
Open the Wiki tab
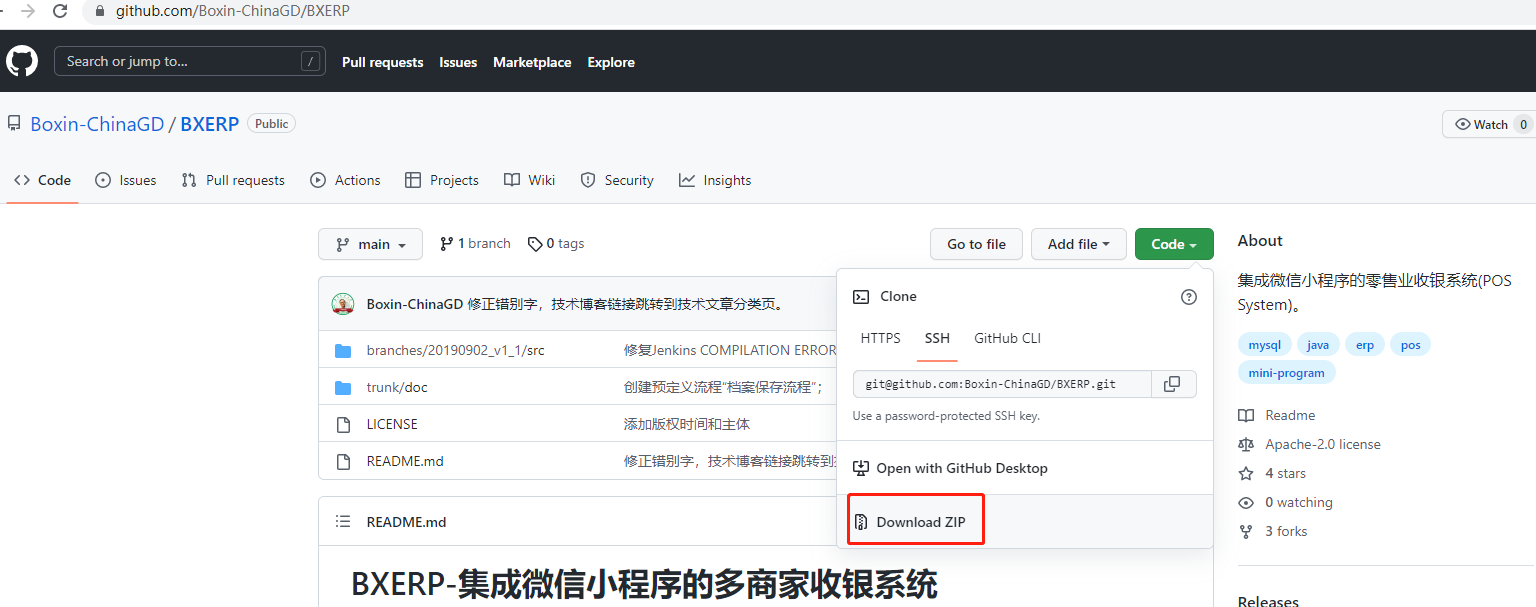[x=530, y=180]
